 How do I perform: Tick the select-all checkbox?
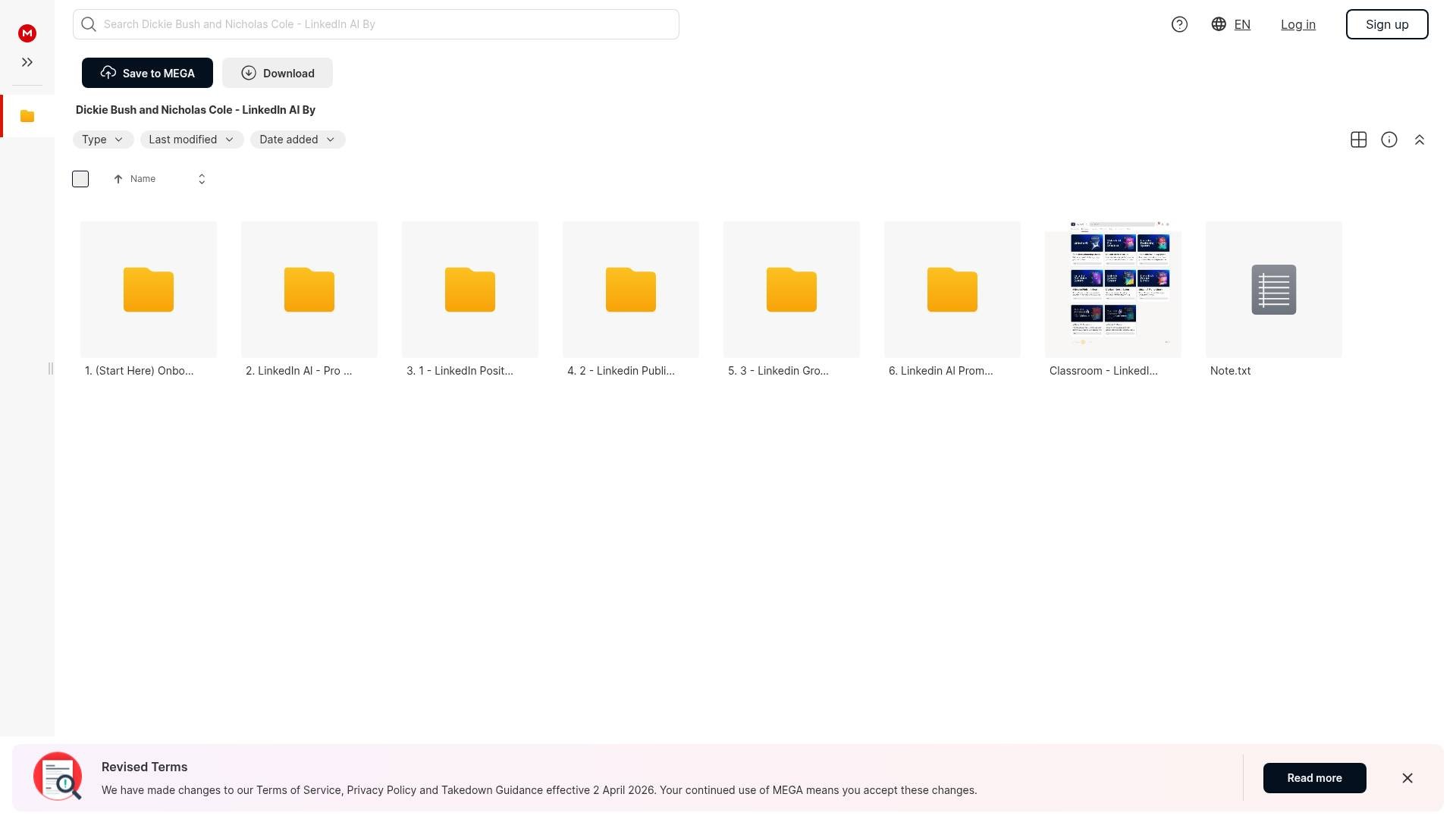[x=80, y=179]
